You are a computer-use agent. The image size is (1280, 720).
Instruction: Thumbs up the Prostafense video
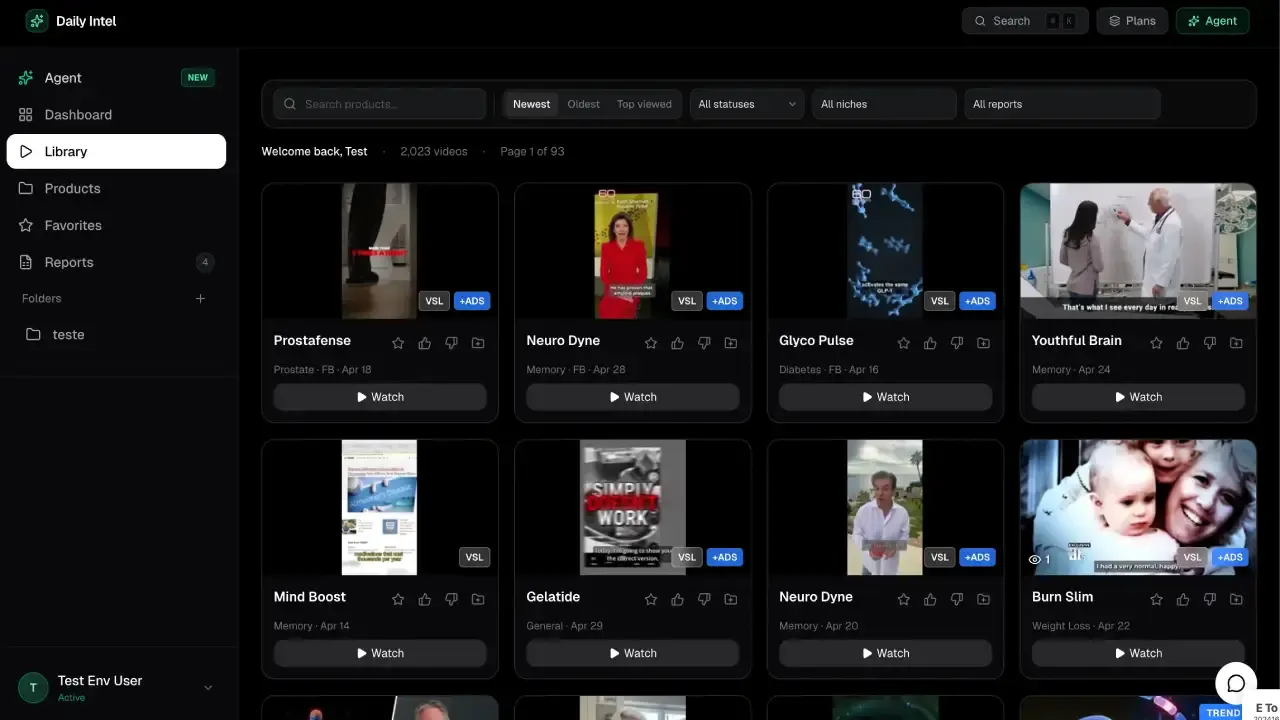point(425,343)
